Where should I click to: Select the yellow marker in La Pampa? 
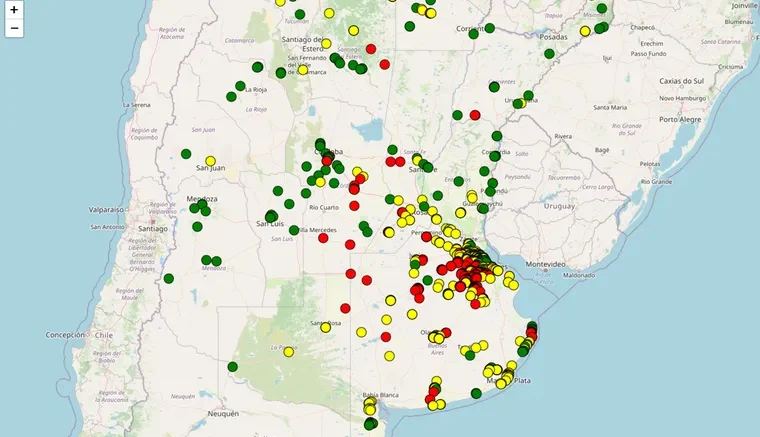(x=288, y=351)
